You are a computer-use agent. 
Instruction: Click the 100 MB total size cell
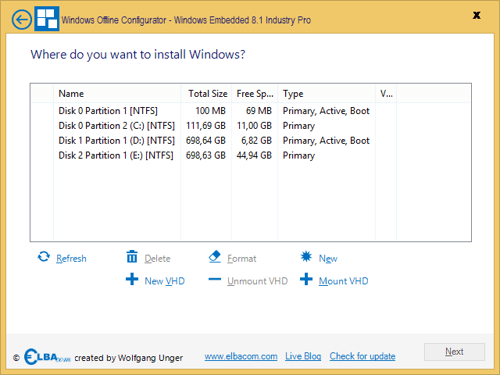(x=210, y=111)
